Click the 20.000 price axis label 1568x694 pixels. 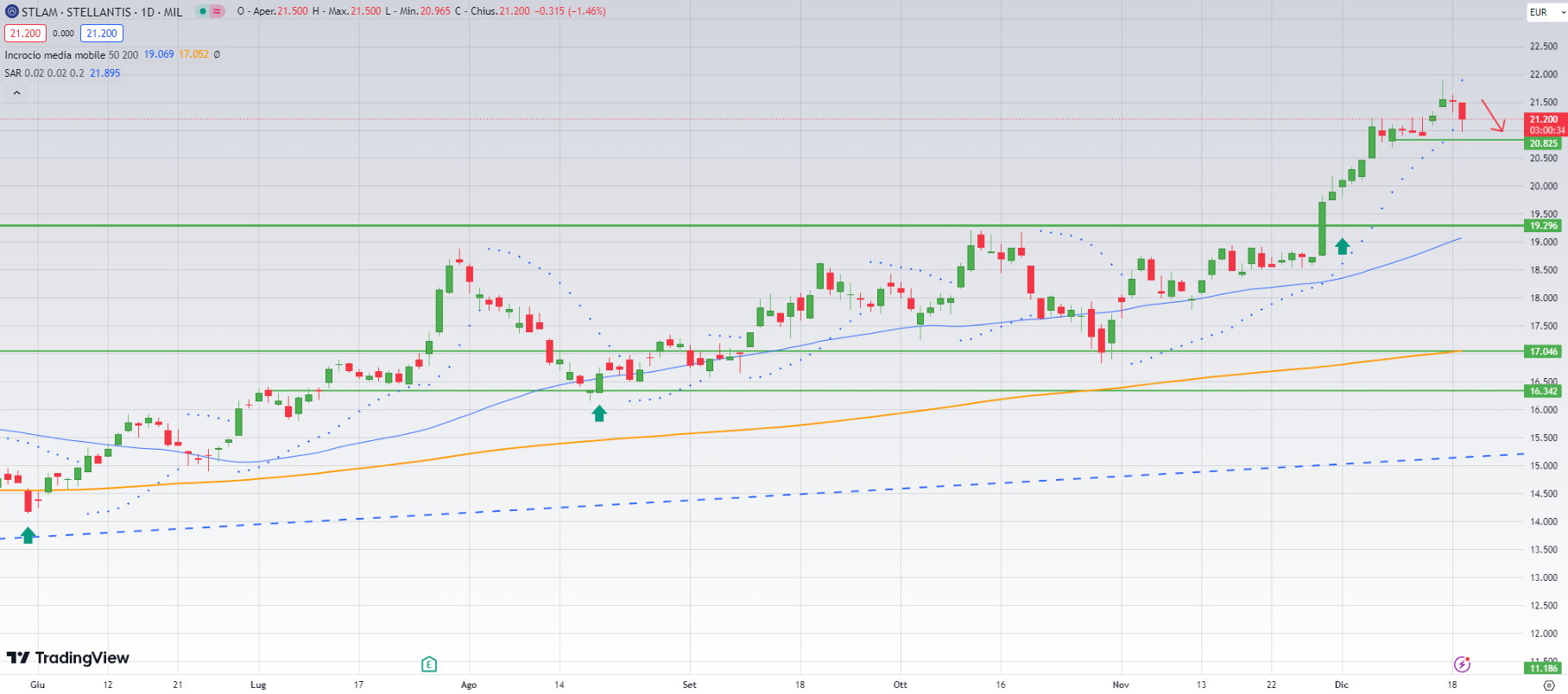(1544, 186)
